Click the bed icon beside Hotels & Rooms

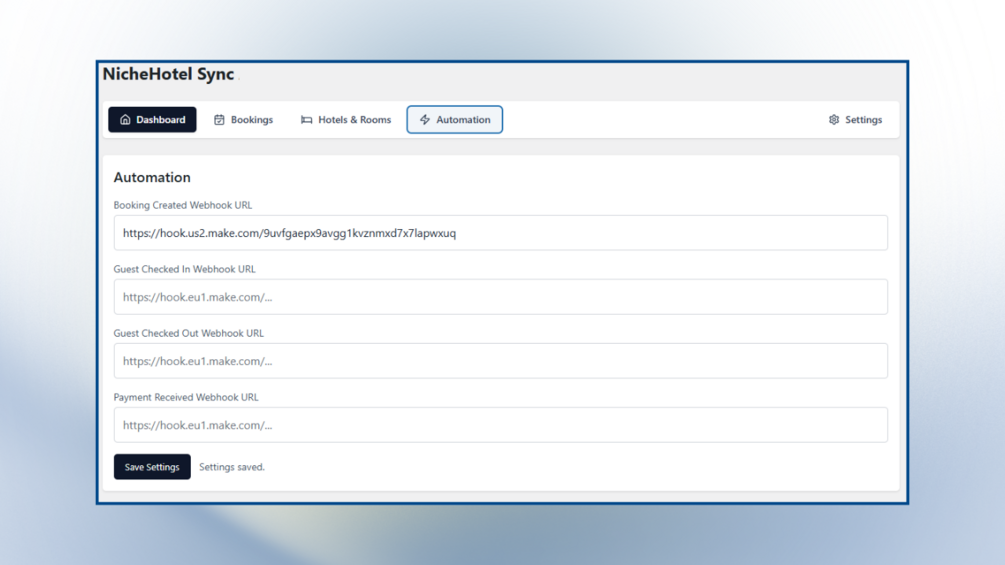click(x=306, y=120)
